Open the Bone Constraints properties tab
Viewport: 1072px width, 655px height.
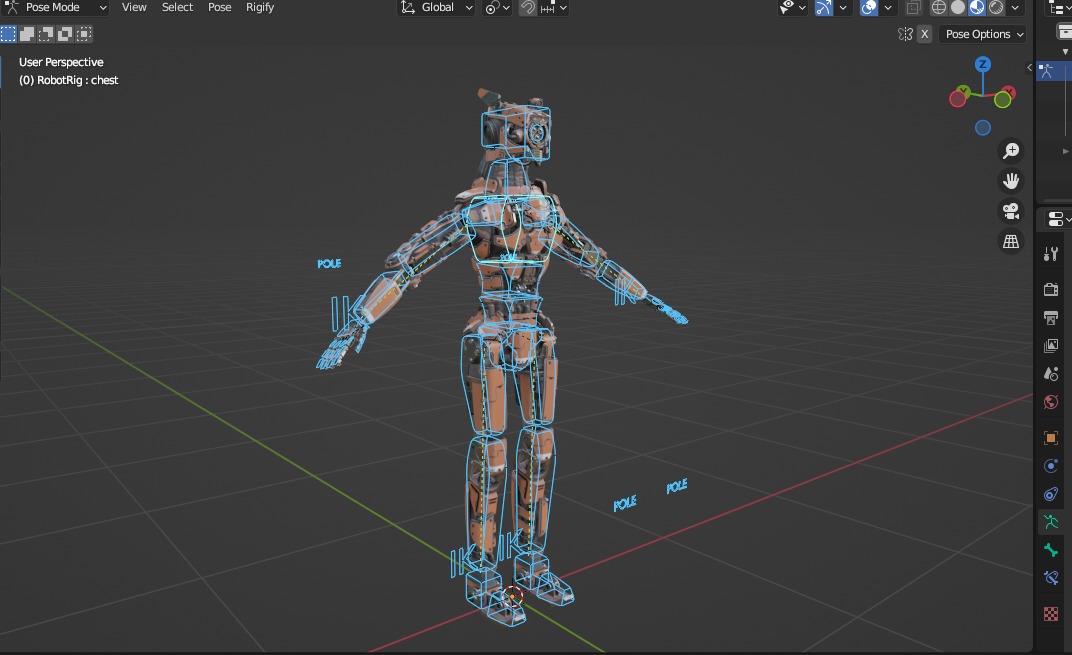tap(1051, 578)
